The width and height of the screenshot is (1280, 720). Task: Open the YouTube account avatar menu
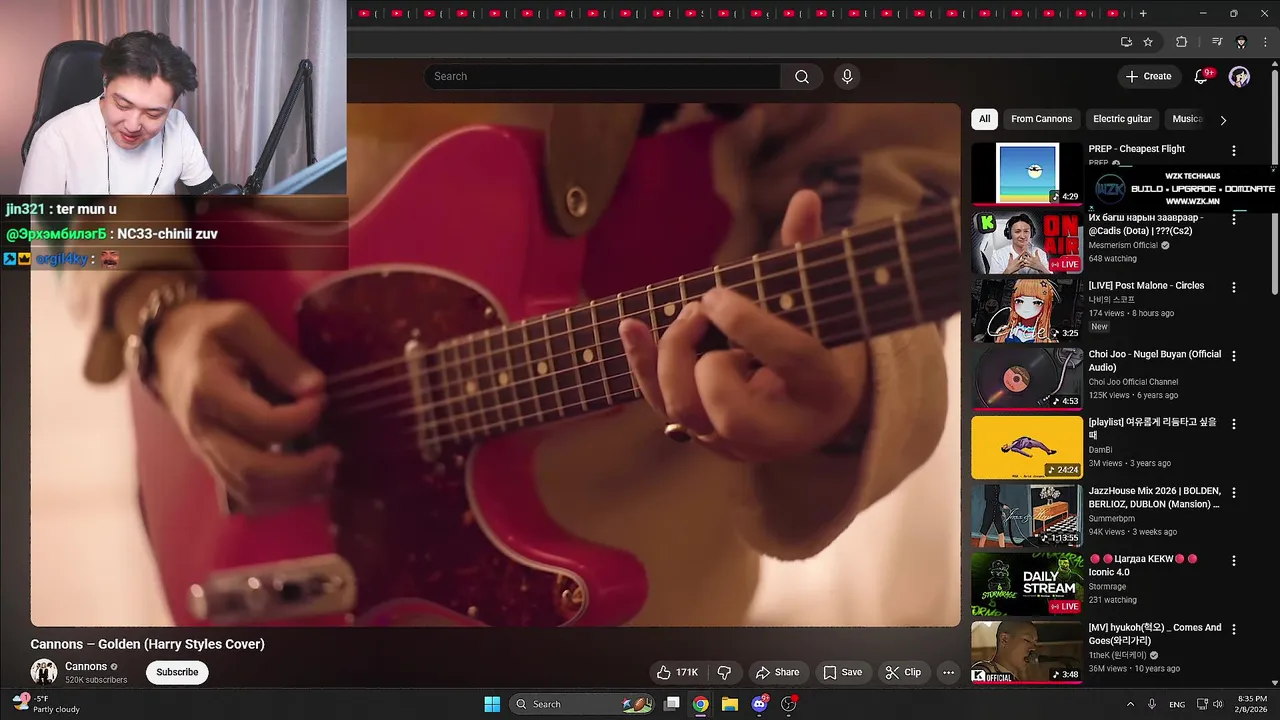[x=1239, y=77]
